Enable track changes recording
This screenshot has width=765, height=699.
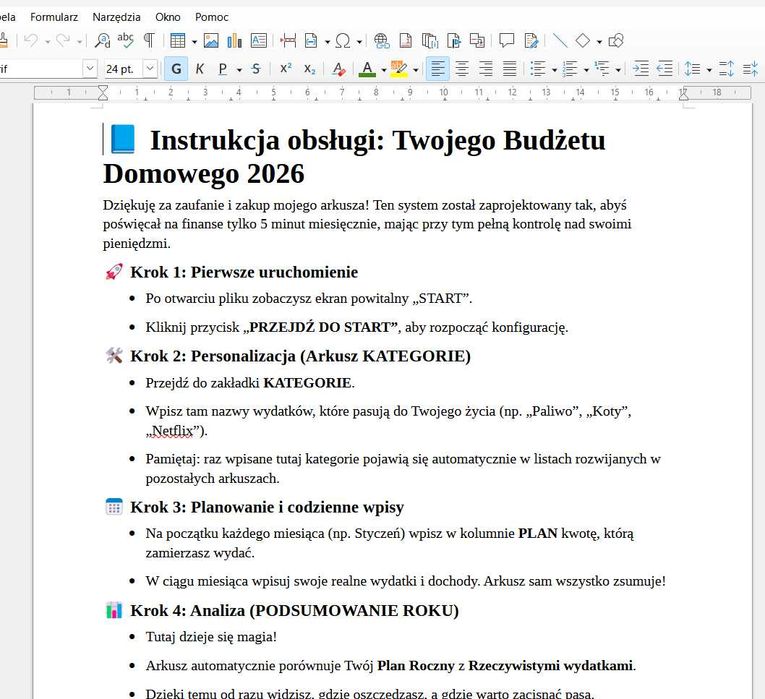click(531, 41)
